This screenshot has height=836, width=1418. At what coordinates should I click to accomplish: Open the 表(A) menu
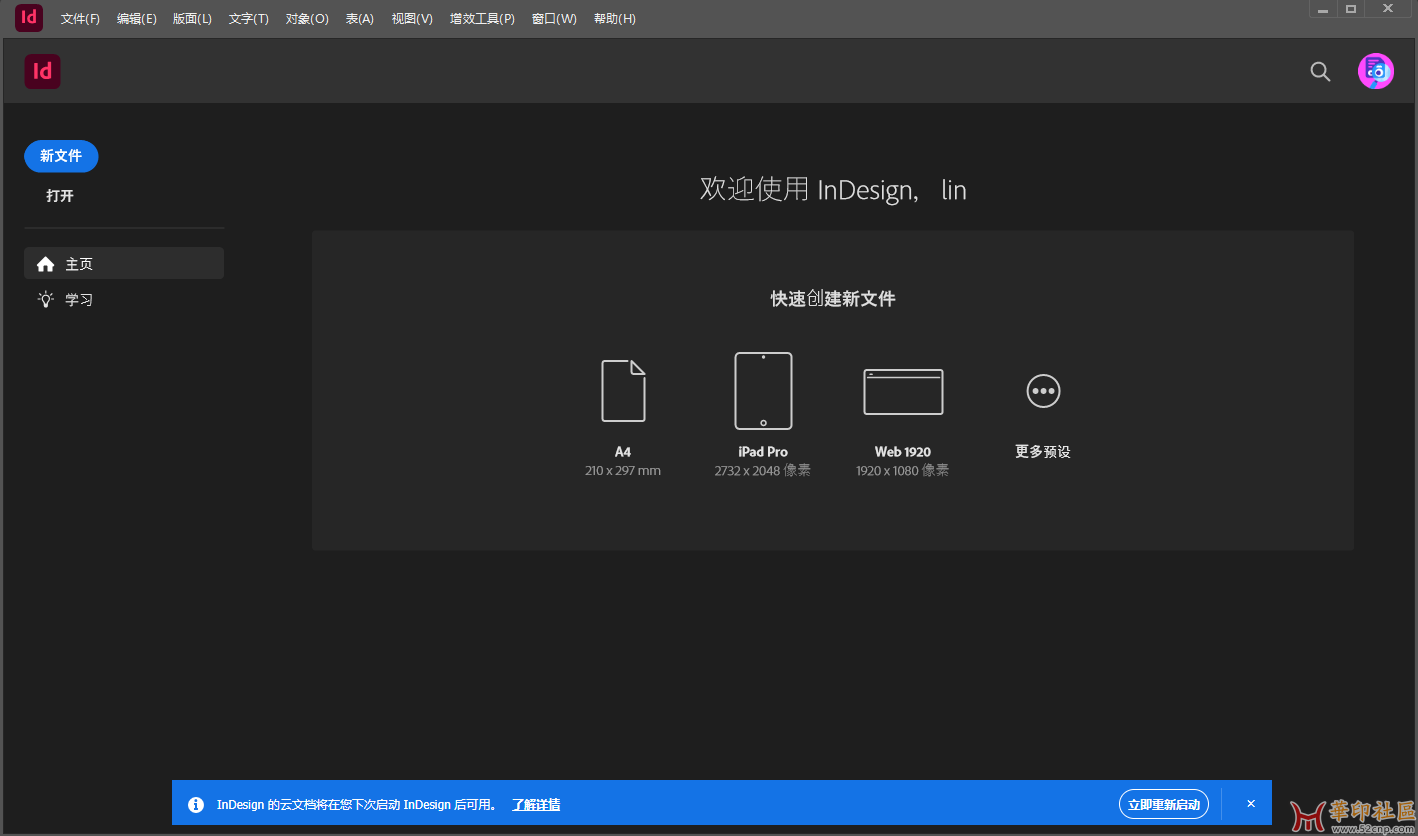pos(360,19)
